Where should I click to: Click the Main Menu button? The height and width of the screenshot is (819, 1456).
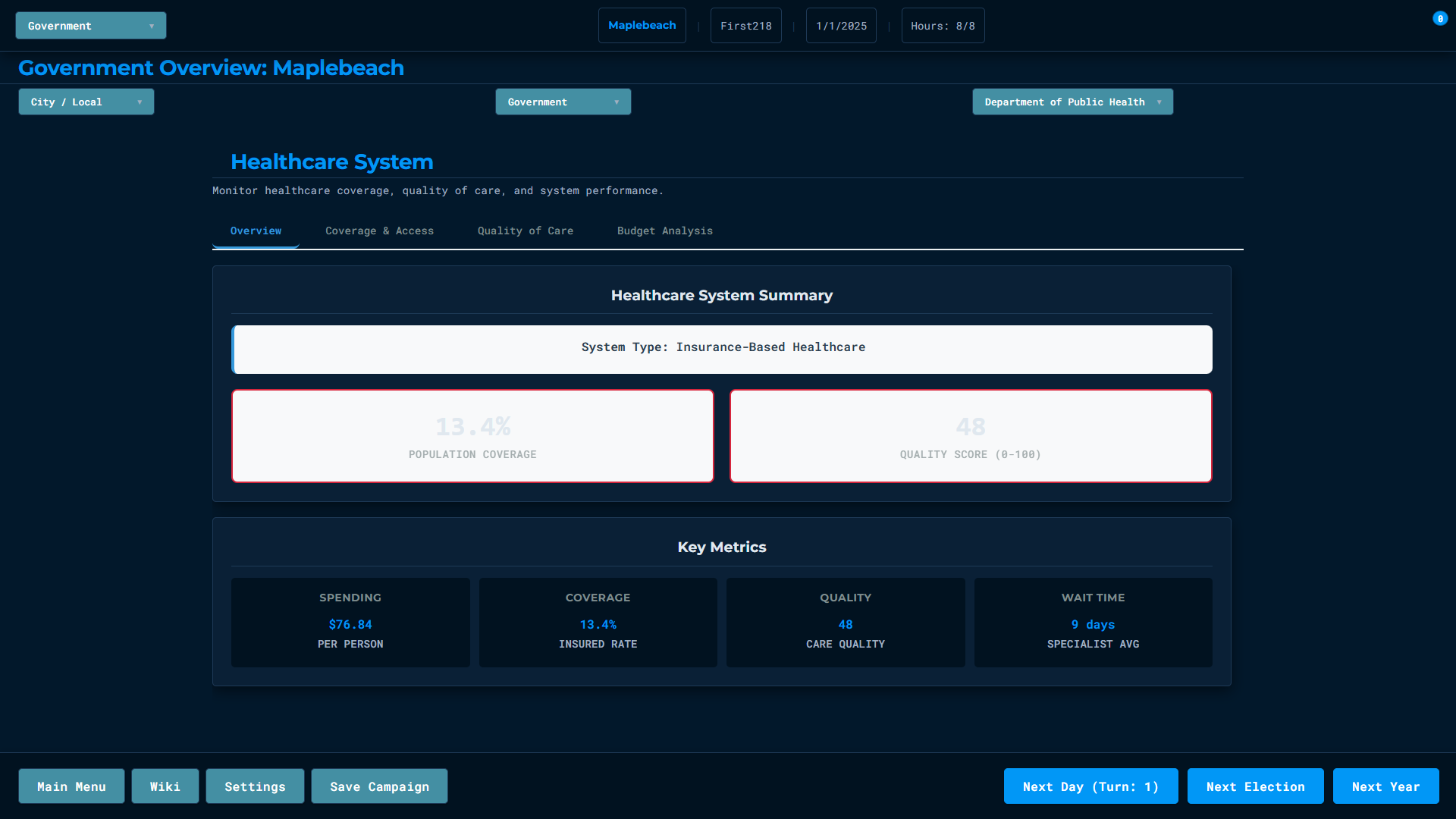71,786
